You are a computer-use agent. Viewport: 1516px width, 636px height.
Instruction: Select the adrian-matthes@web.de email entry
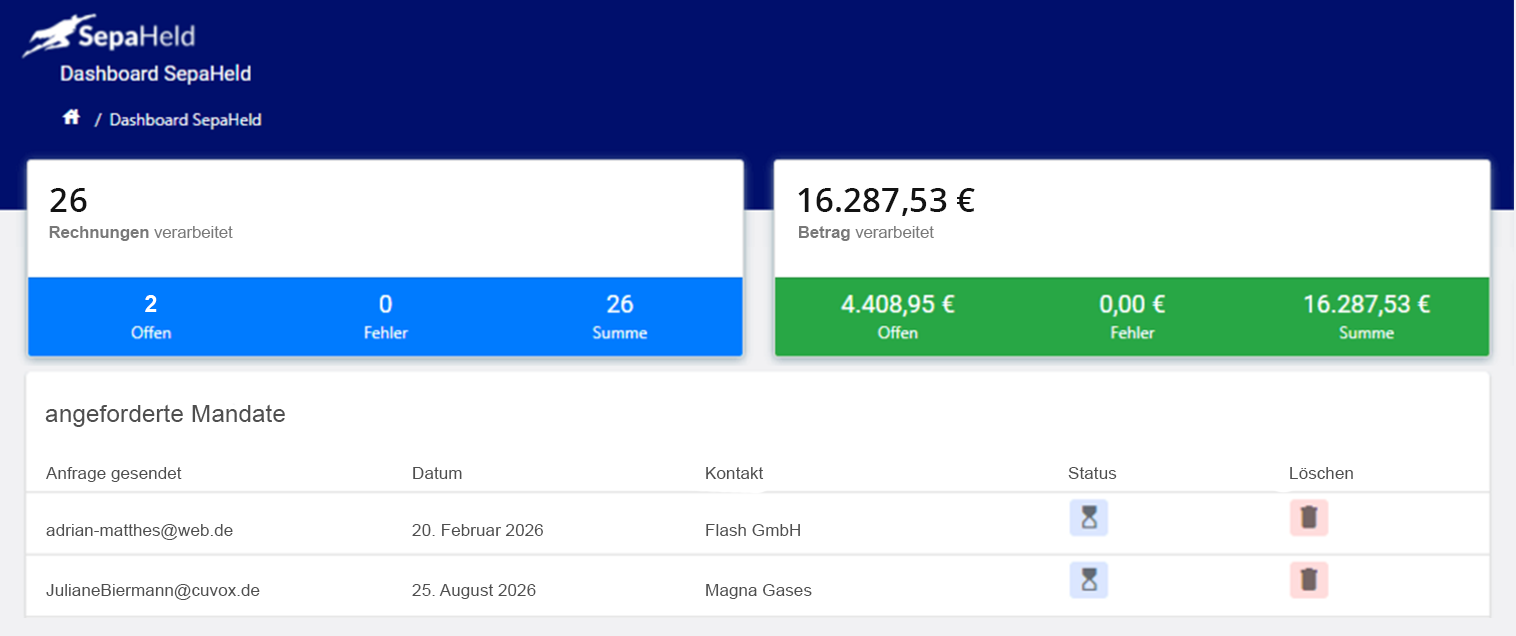coord(139,531)
